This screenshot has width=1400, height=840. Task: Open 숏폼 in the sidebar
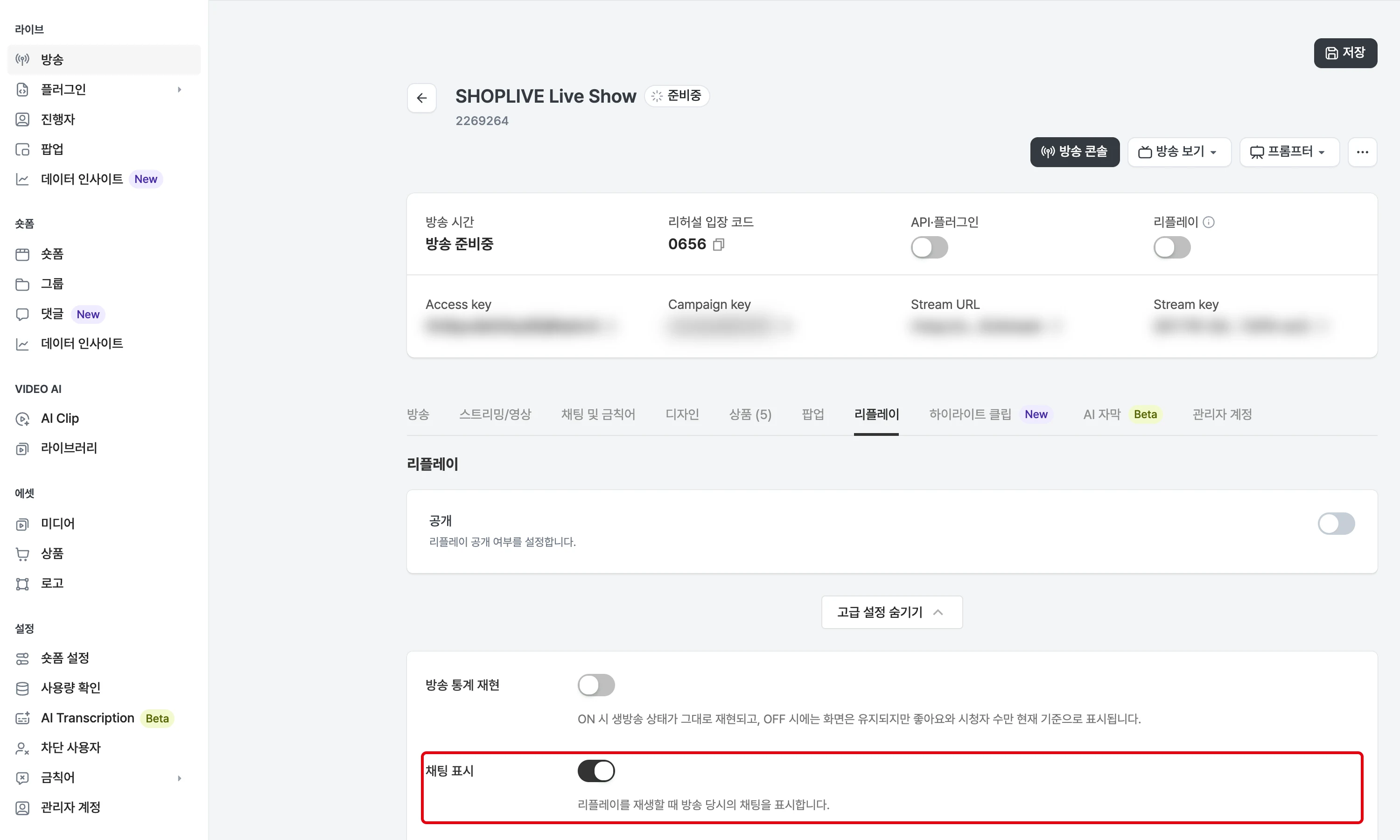104,254
